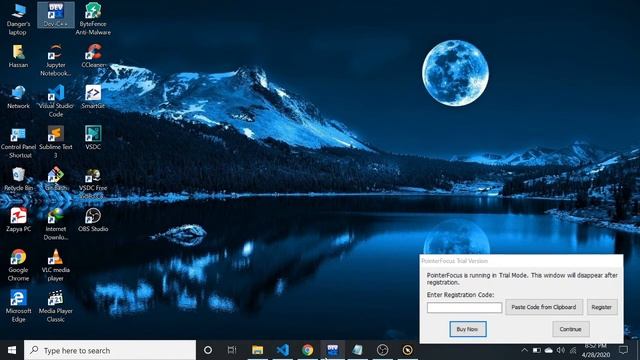Viewport: 640px width, 360px height.
Task: Open the taskbar clock and date
Action: (x=596, y=351)
